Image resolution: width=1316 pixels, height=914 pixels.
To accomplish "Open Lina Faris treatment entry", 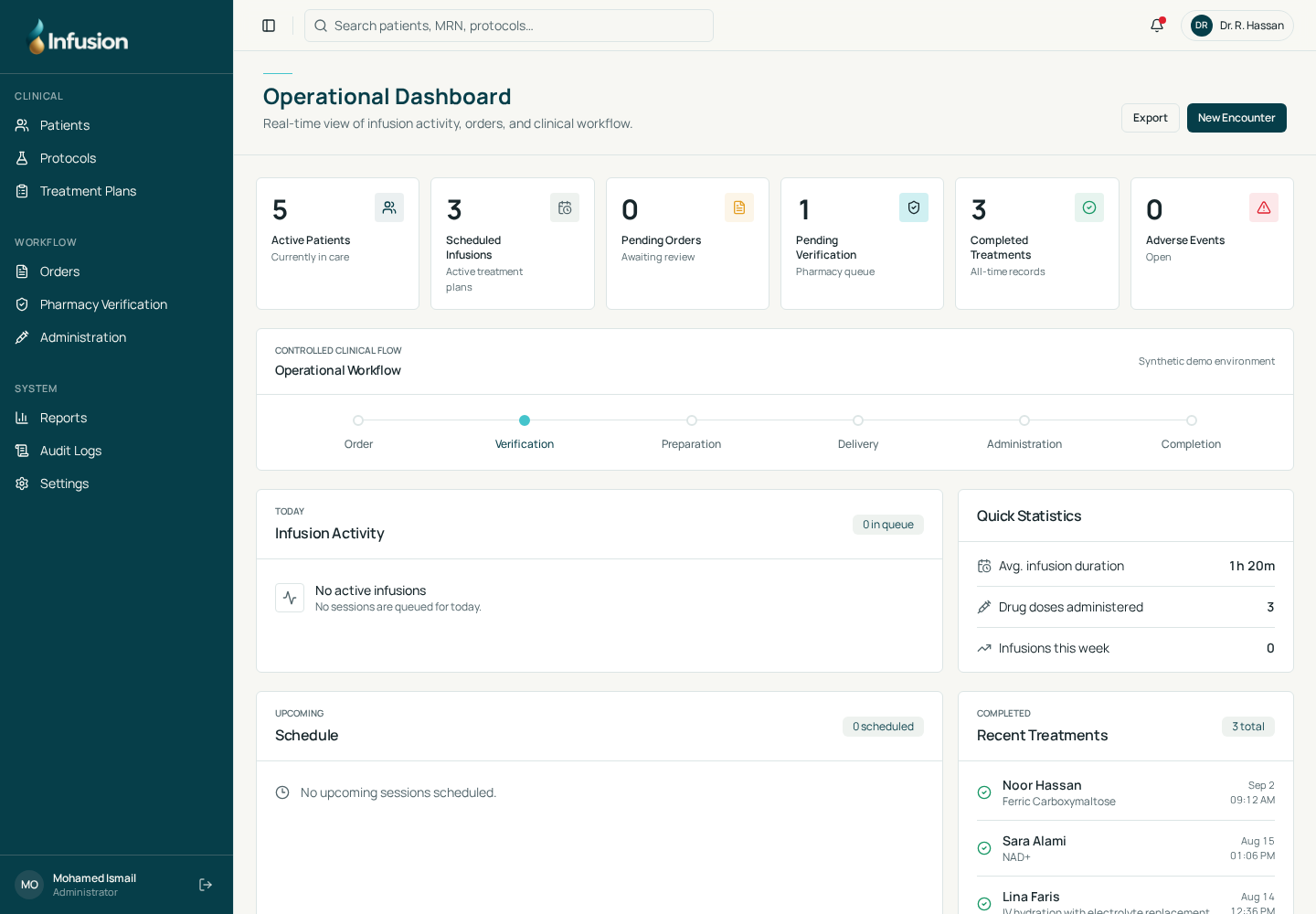I will click(x=1126, y=900).
